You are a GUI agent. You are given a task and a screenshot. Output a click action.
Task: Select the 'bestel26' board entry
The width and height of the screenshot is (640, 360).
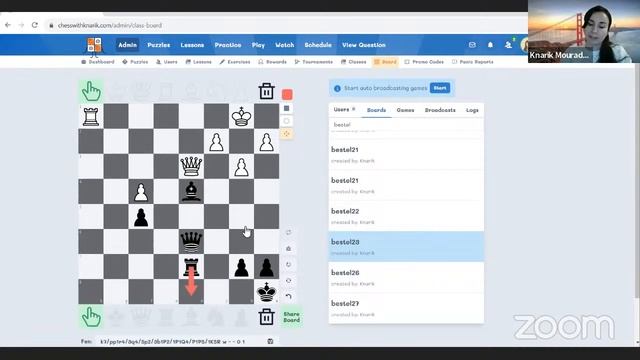[x=406, y=278]
